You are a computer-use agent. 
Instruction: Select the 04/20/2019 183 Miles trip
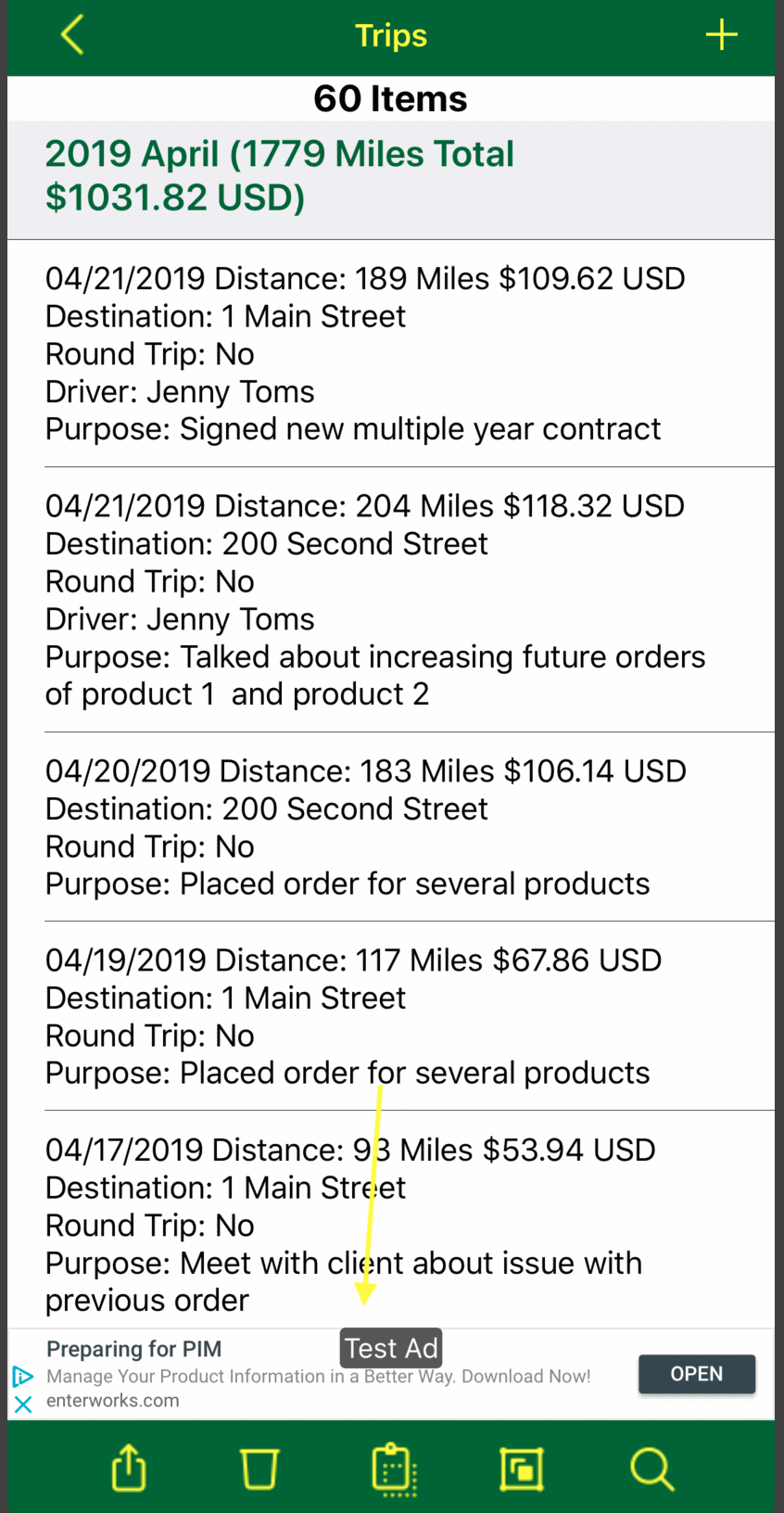point(391,826)
